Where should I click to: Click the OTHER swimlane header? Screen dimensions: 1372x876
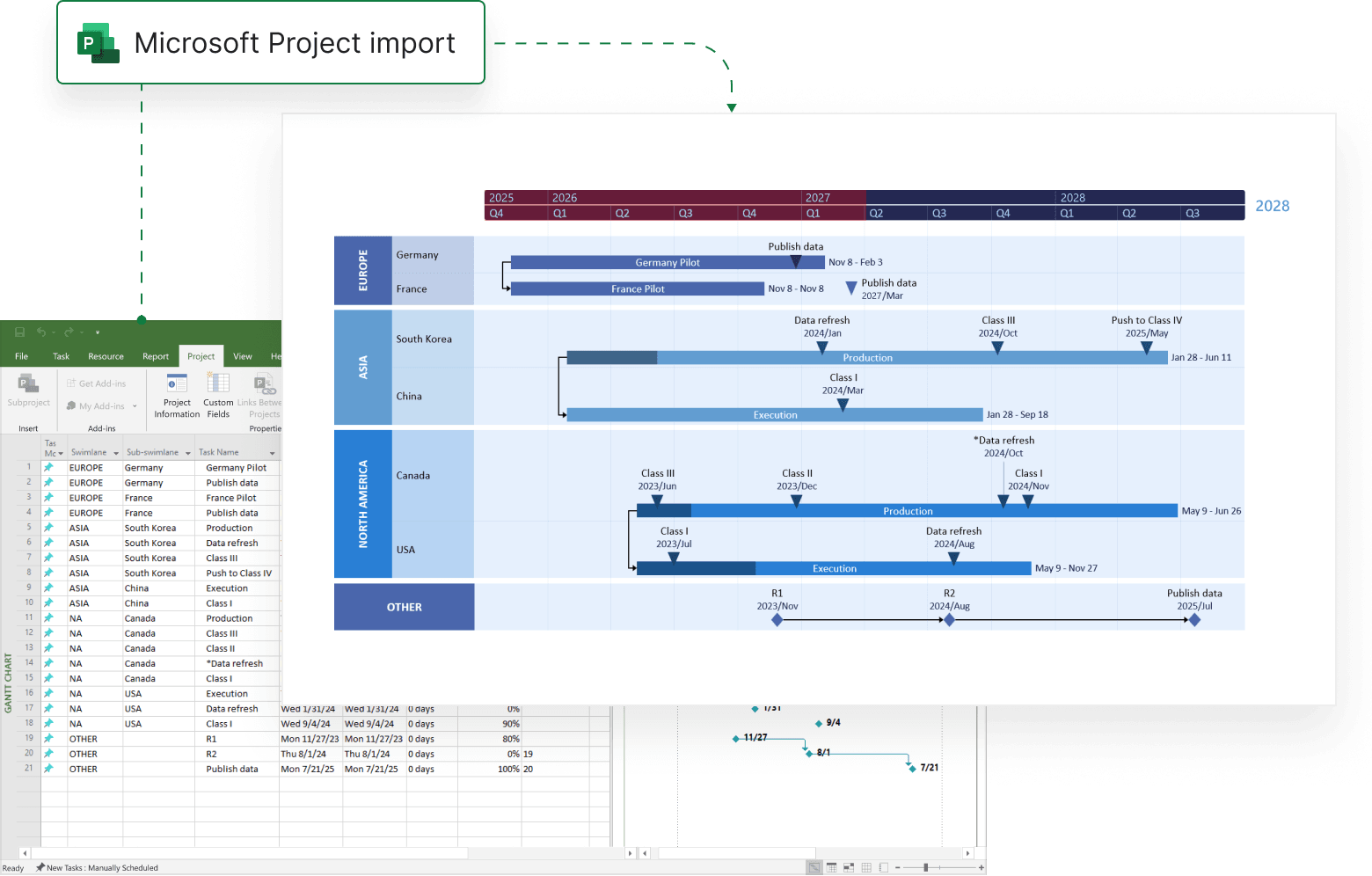[x=405, y=607]
